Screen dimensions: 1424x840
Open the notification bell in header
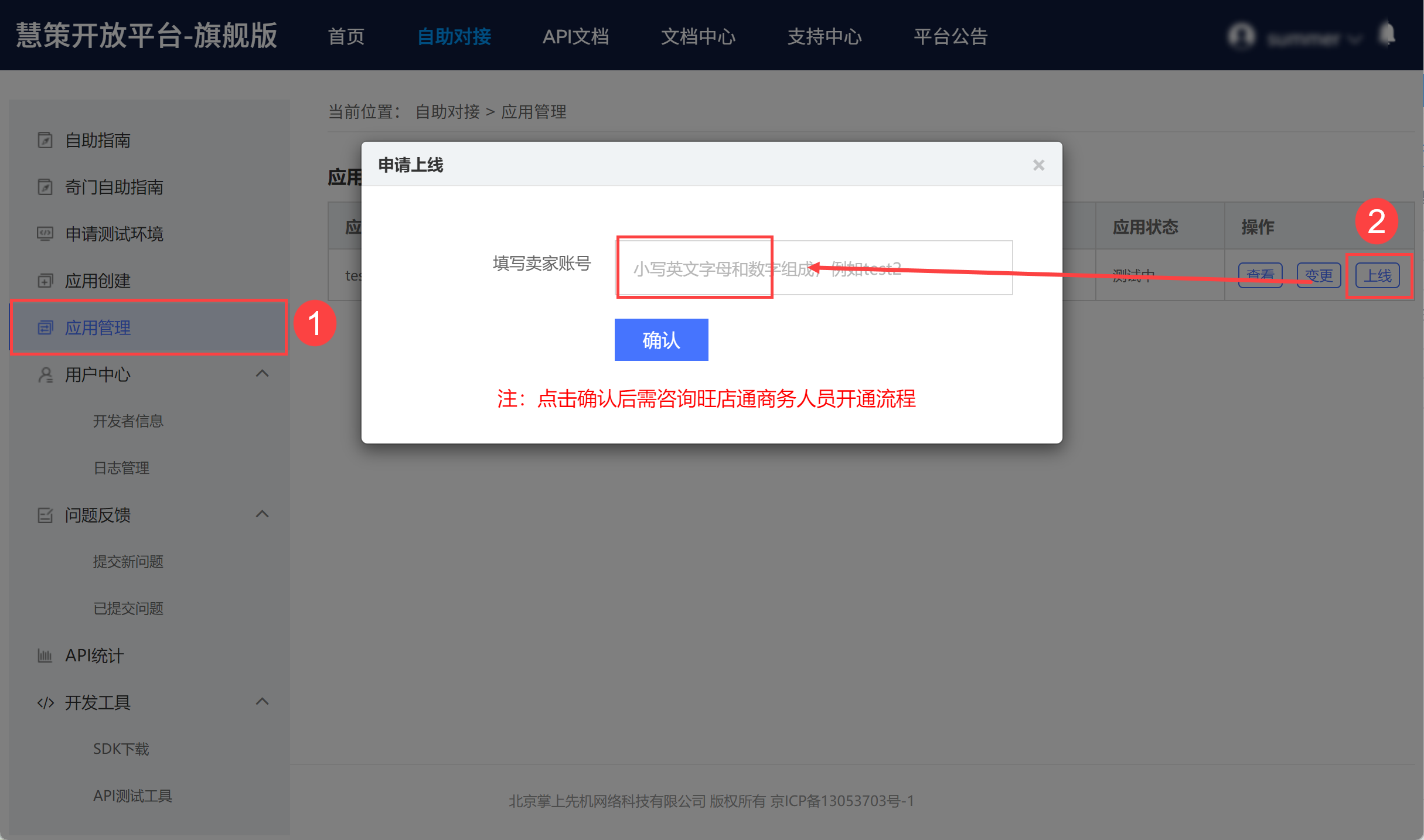click(1386, 34)
